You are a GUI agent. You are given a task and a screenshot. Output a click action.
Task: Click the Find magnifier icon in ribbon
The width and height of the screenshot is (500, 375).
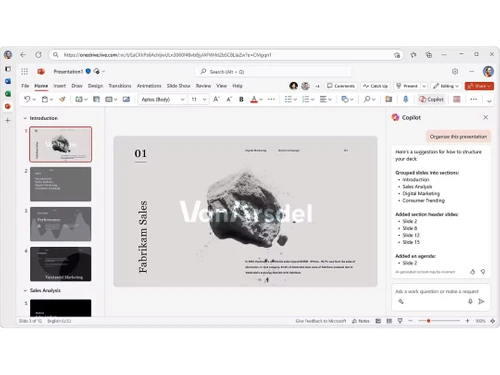point(367,99)
